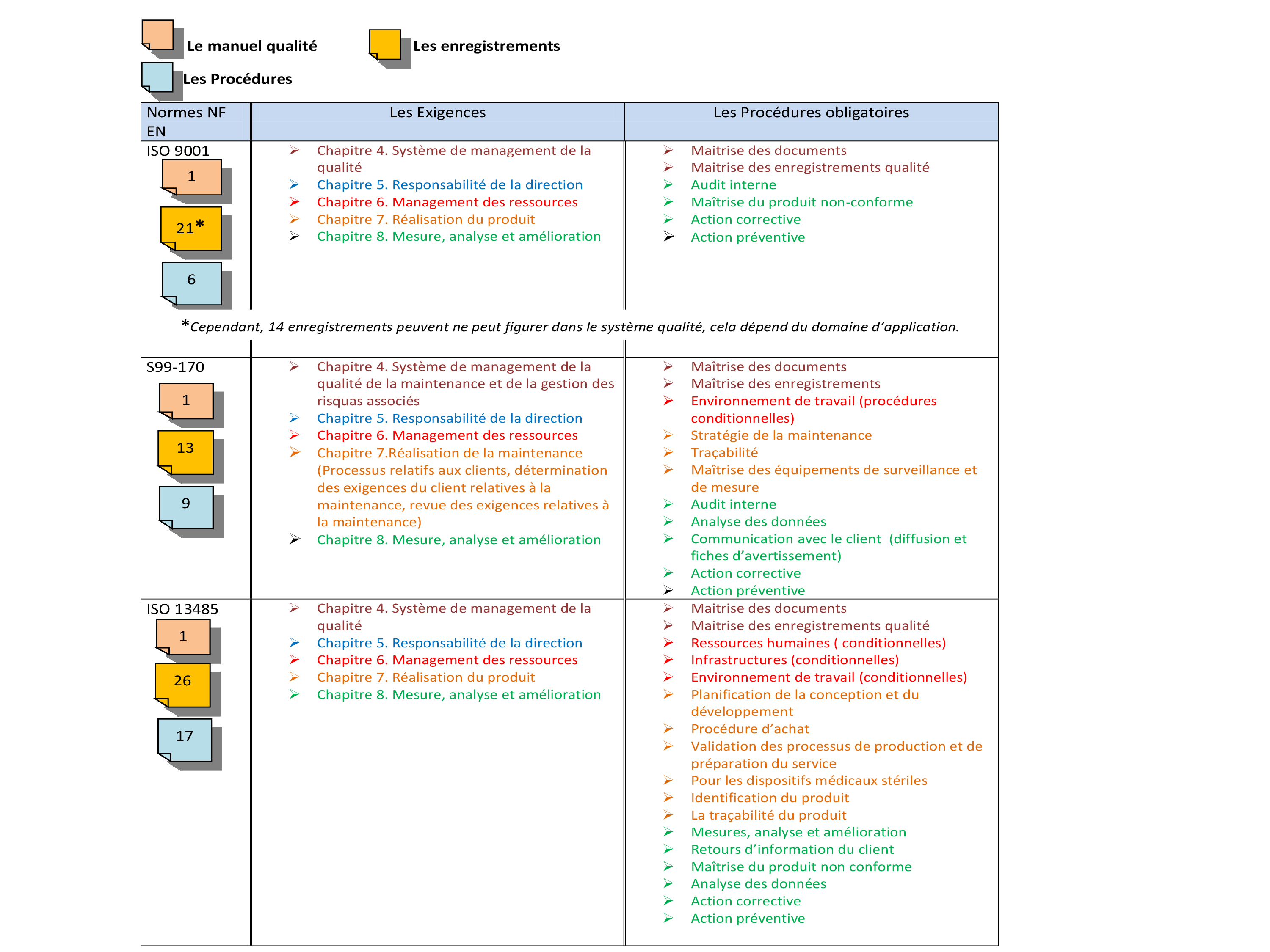The height and width of the screenshot is (952, 1270).
Task: Click the orange 'Le manuel qualité' legend note icon
Action: click(x=158, y=36)
